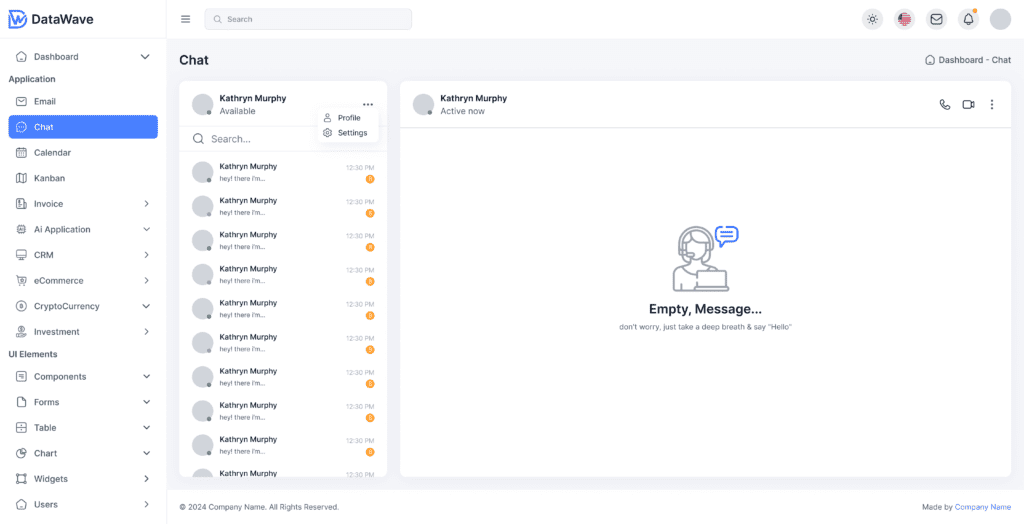Click the Dashboard breadcrumb link
Image resolution: width=1024 pixels, height=524 pixels.
tap(960, 60)
